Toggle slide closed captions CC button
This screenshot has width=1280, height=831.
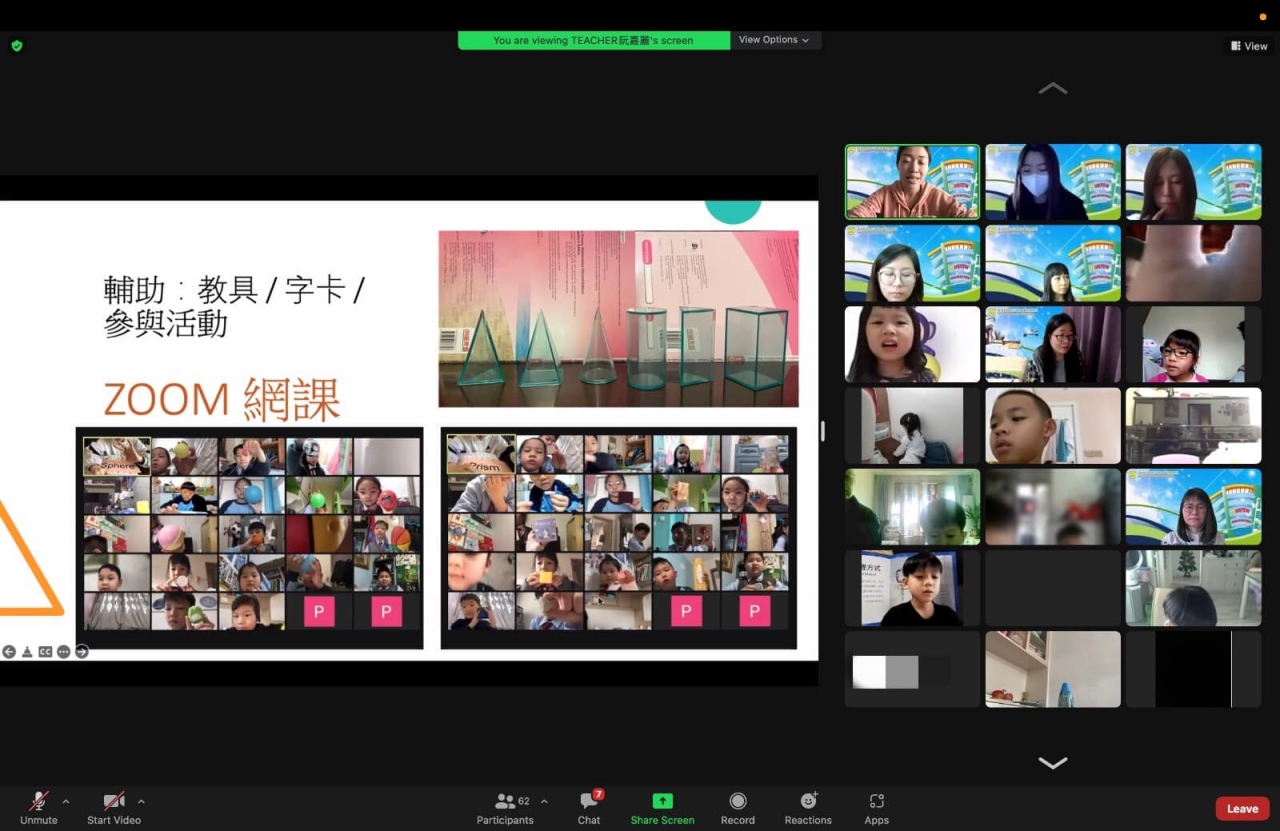[x=45, y=652]
